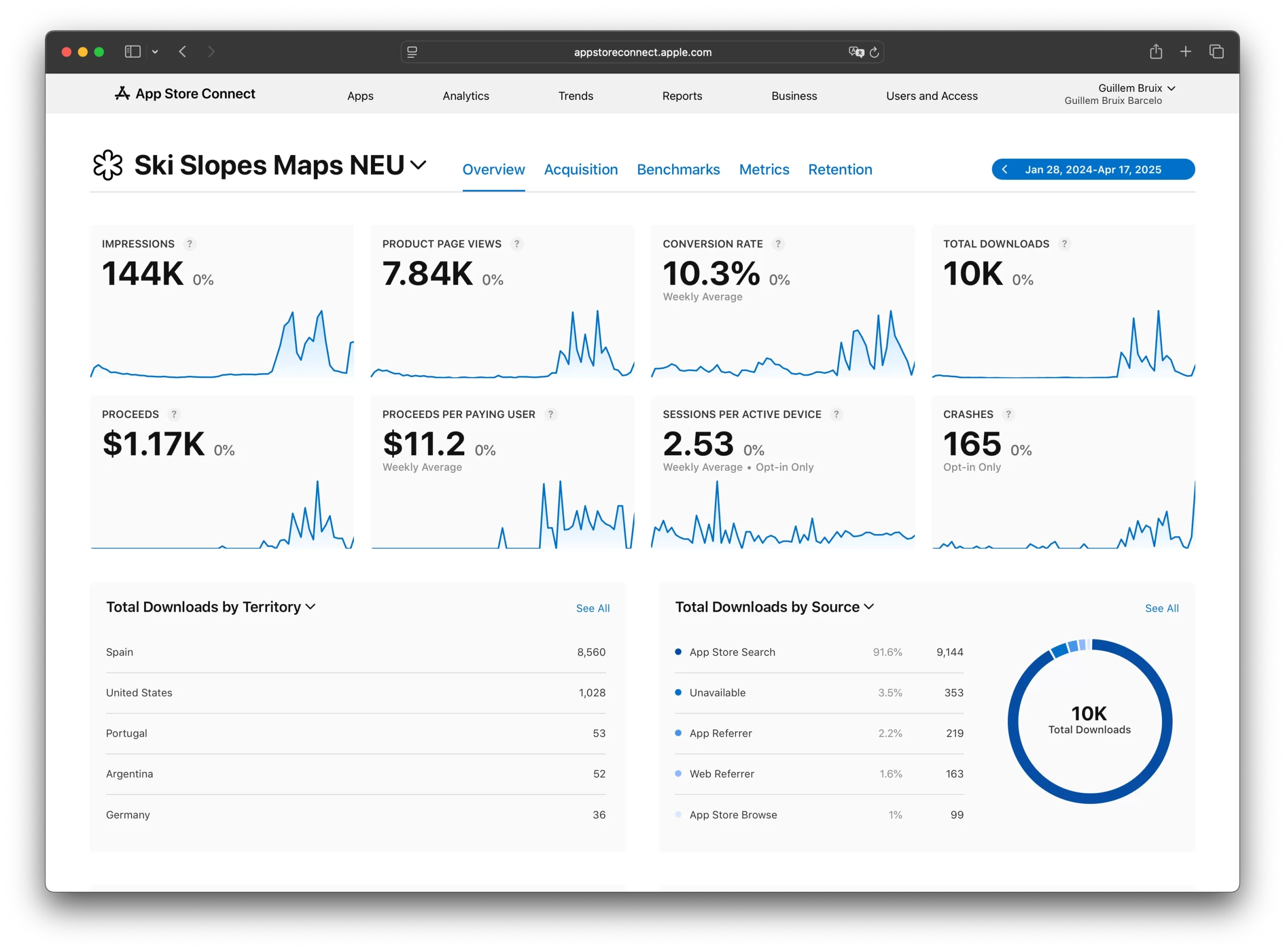This screenshot has height=952, width=1285.
Task: Expand Total Downloads by Territory dropdown
Action: coord(210,607)
